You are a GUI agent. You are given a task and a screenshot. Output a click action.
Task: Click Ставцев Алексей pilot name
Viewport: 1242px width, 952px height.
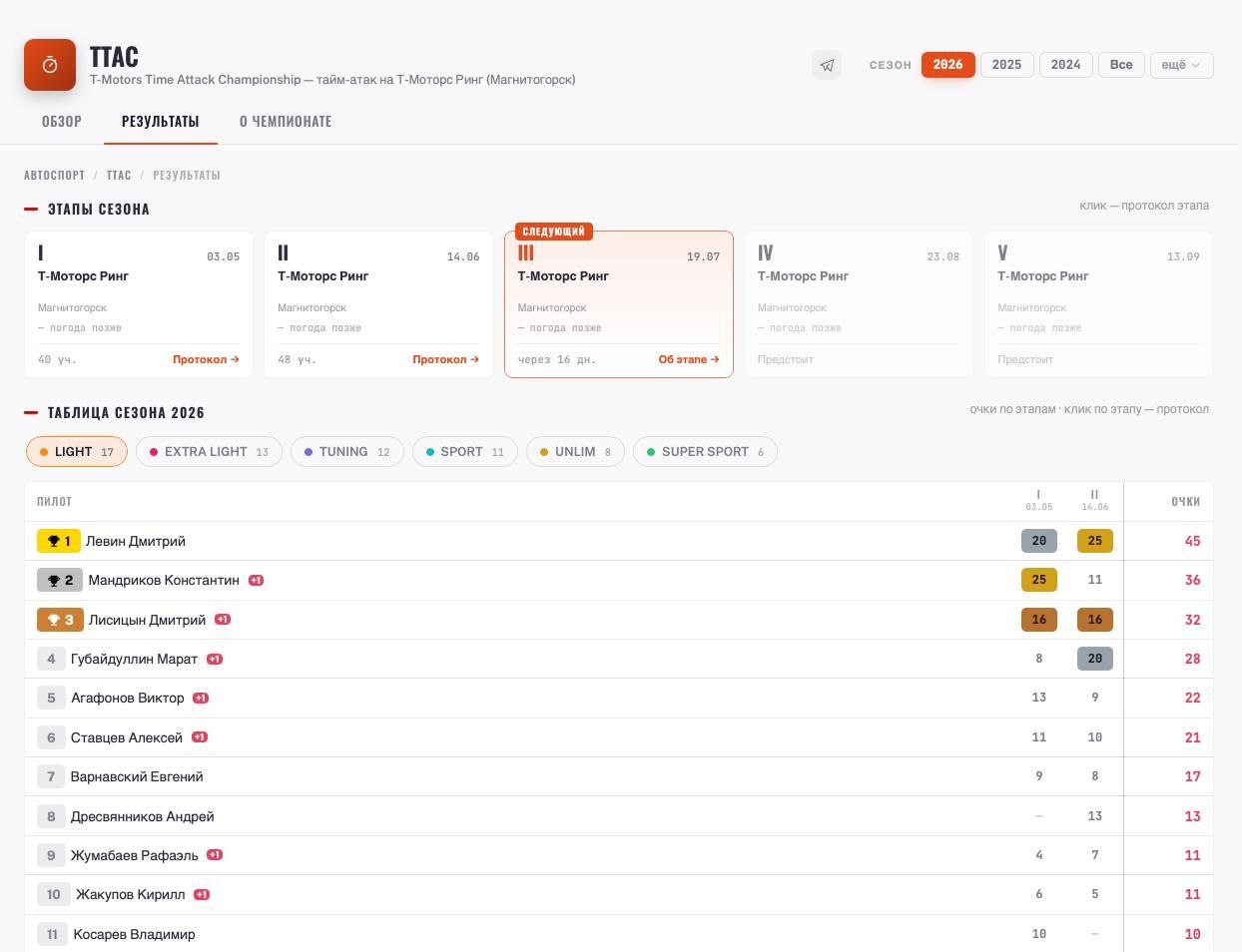coord(127,737)
